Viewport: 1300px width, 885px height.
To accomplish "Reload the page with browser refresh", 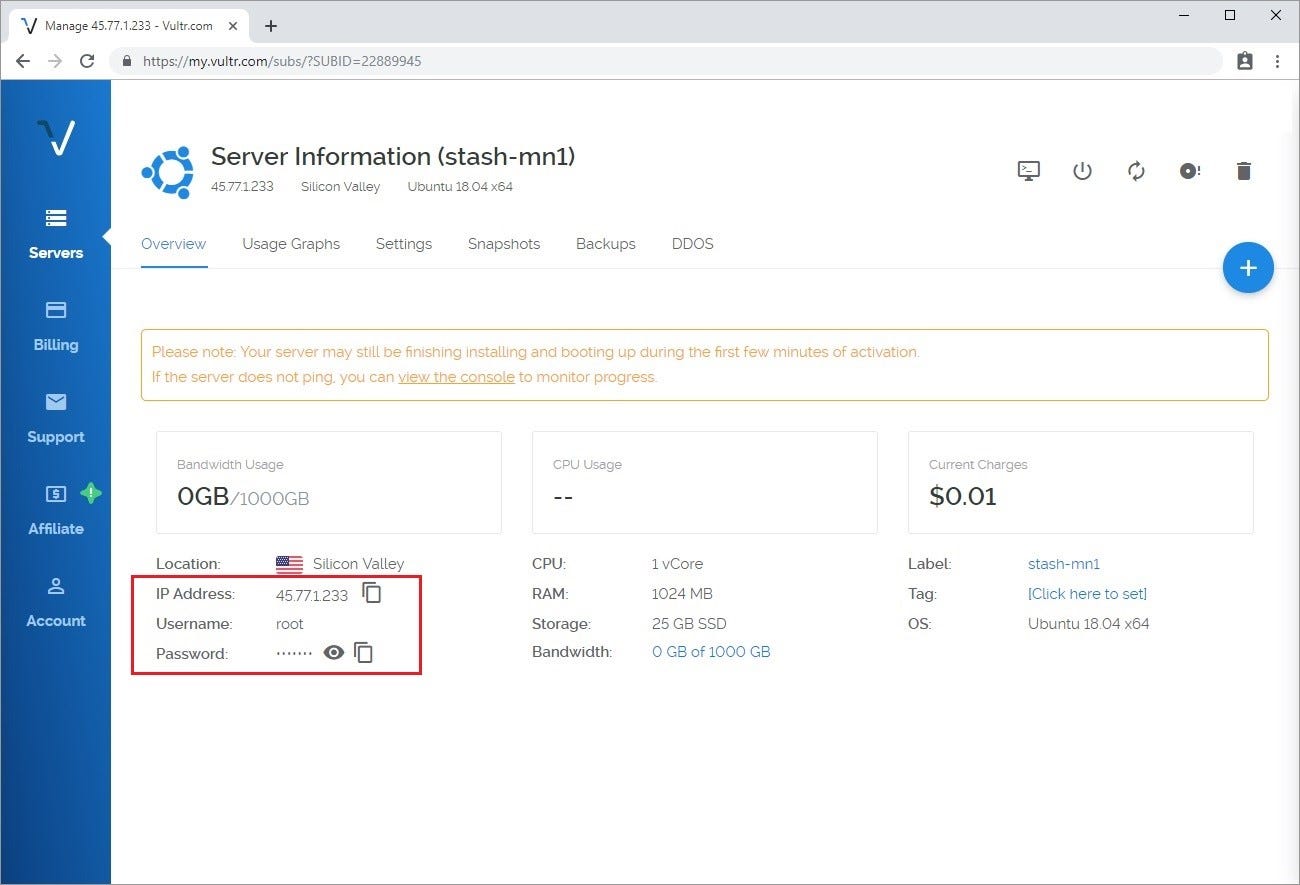I will coord(87,61).
